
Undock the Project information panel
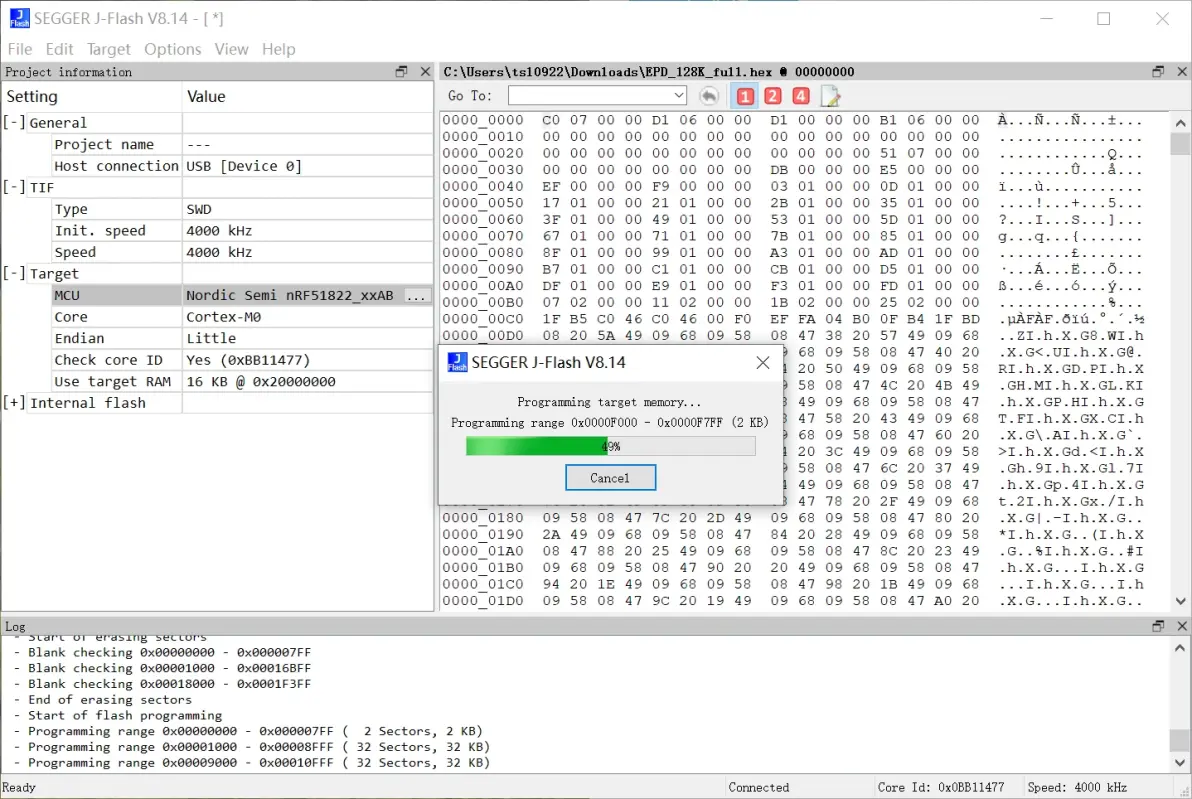(x=401, y=71)
